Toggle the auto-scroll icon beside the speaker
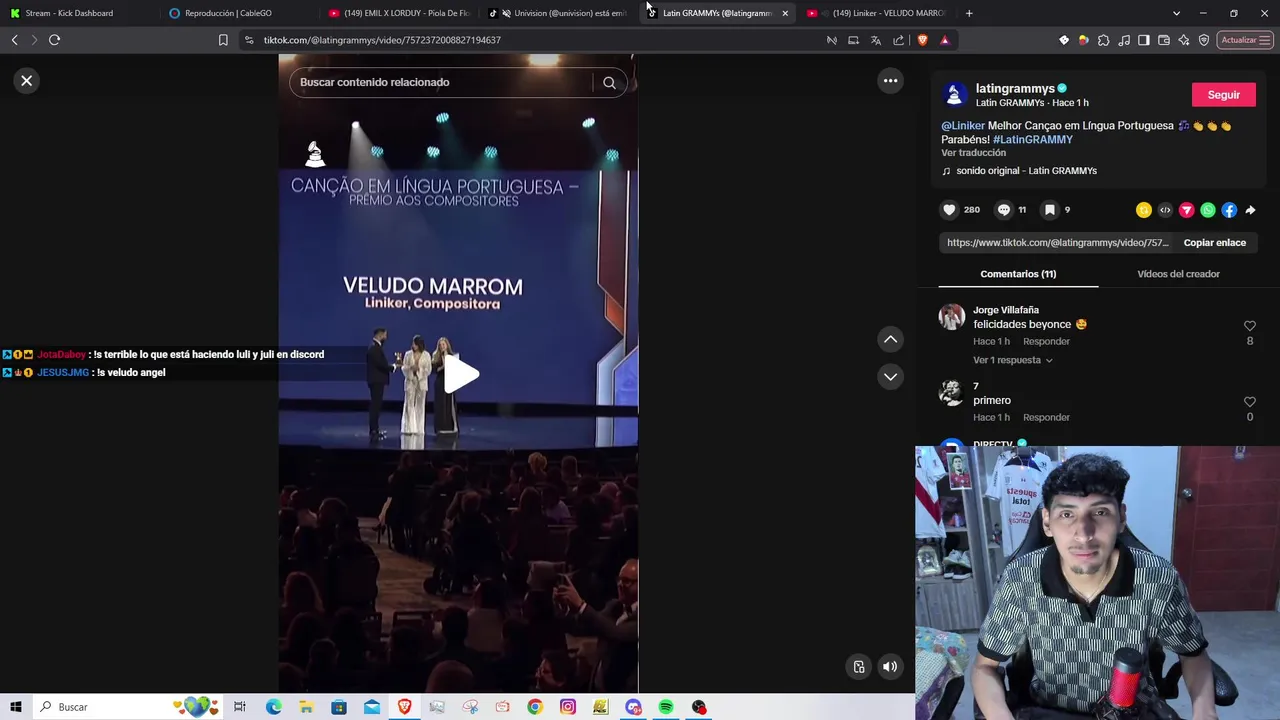Image resolution: width=1280 pixels, height=720 pixels. click(x=859, y=667)
